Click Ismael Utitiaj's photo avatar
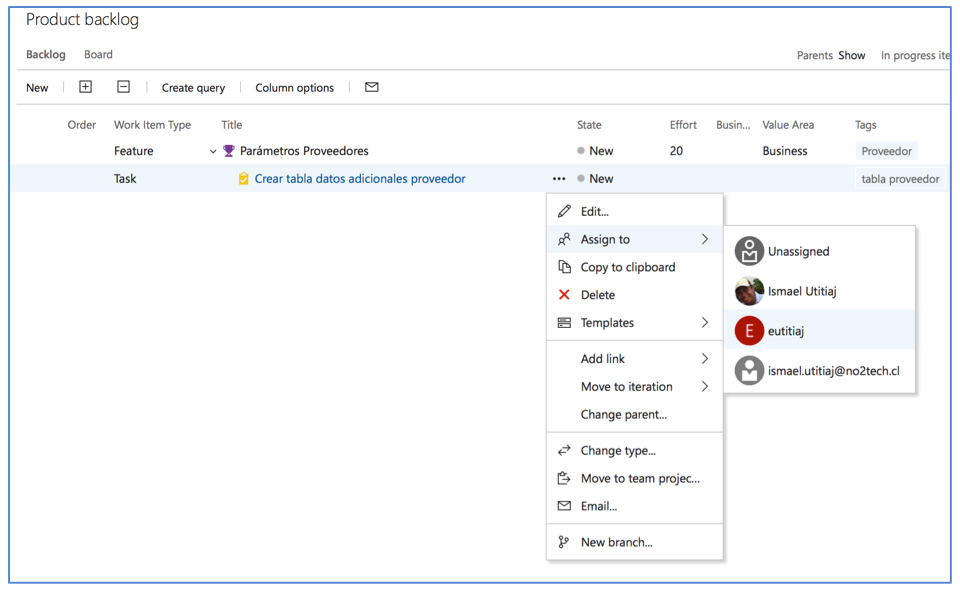Image resolution: width=960 pixels, height=590 pixels. (749, 291)
